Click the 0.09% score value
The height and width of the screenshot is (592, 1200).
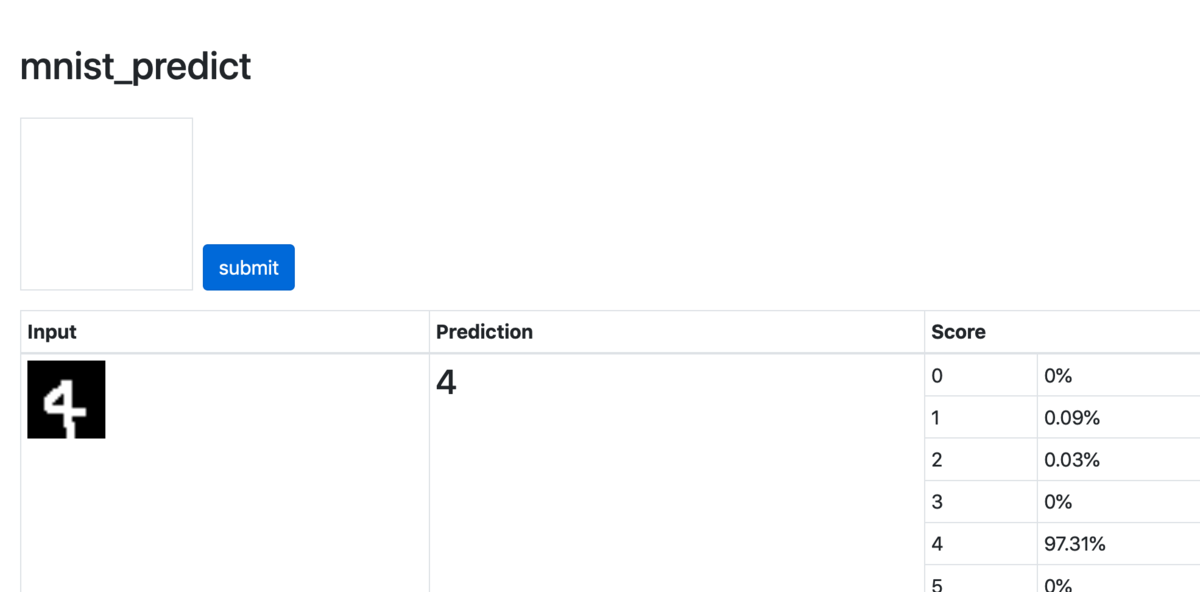1072,418
